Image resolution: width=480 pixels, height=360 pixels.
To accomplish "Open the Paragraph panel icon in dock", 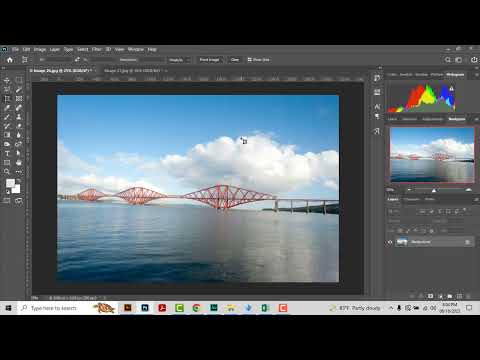I will [x=377, y=116].
